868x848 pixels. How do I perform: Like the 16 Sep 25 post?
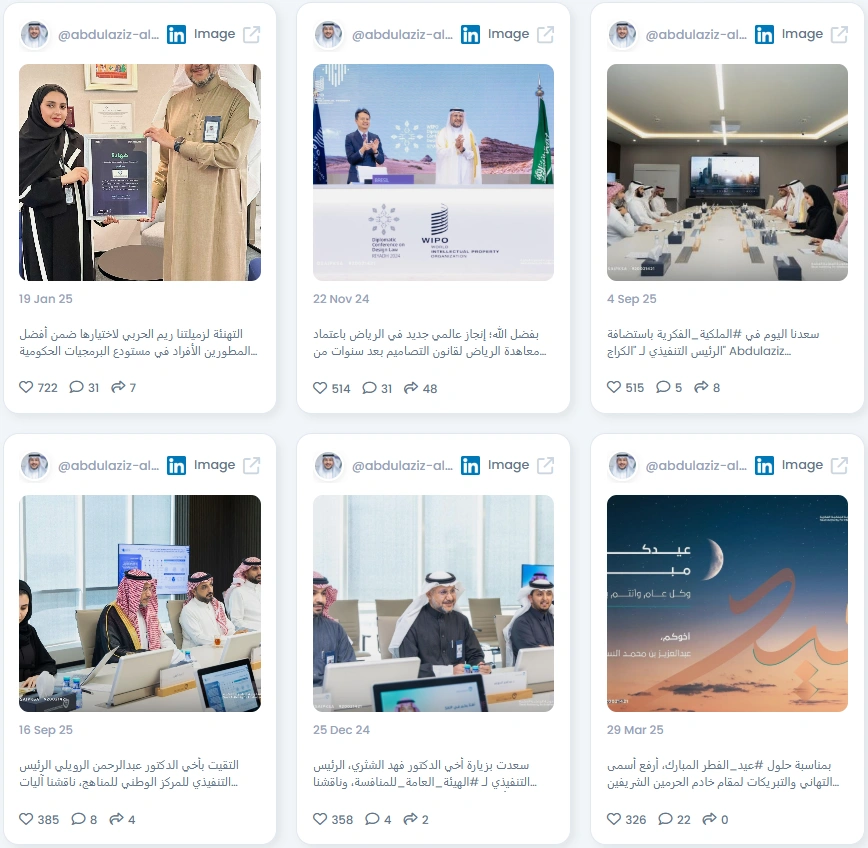[26, 819]
